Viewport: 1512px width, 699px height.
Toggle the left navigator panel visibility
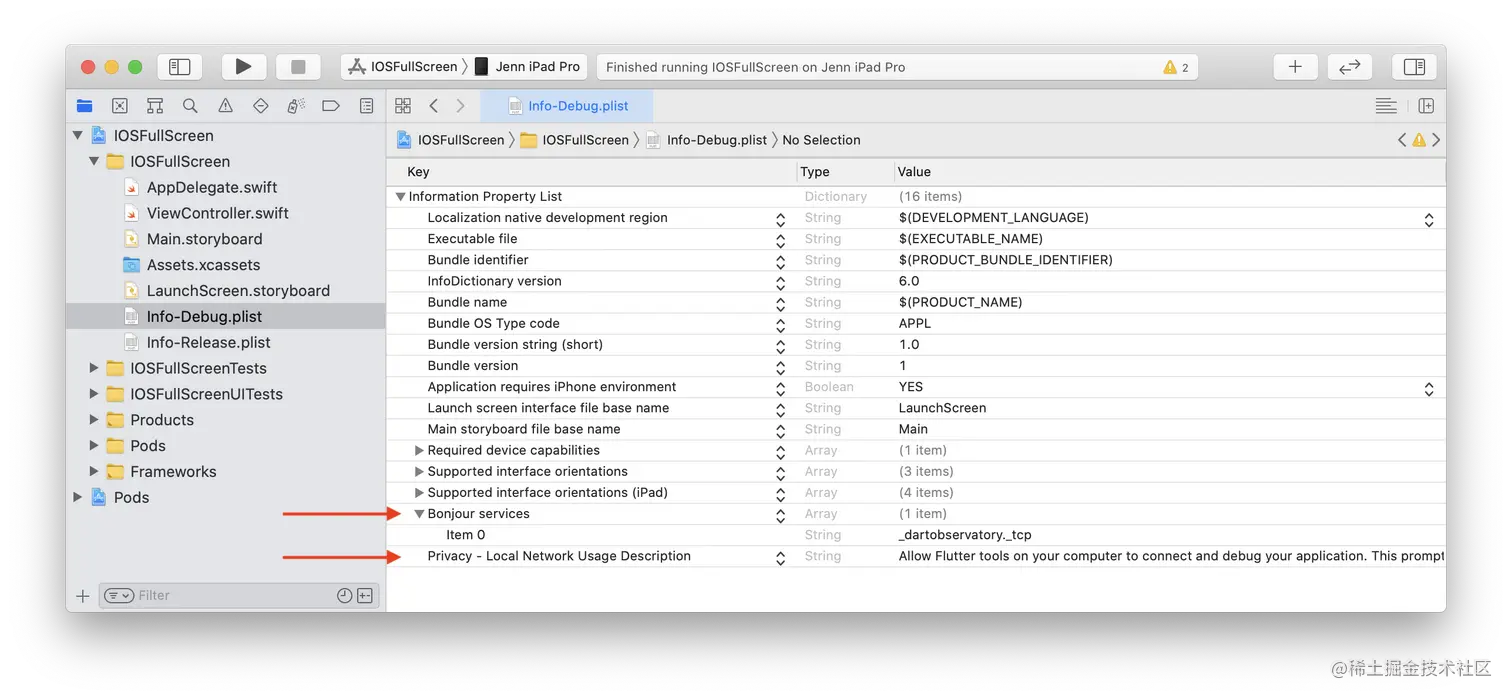(180, 66)
